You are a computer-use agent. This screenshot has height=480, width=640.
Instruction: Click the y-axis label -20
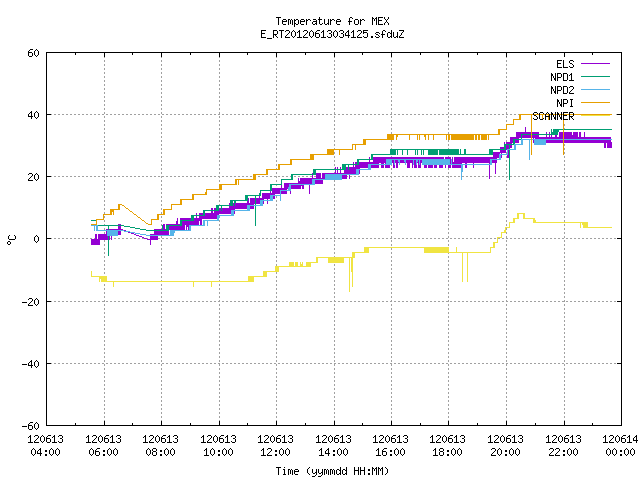[31, 302]
